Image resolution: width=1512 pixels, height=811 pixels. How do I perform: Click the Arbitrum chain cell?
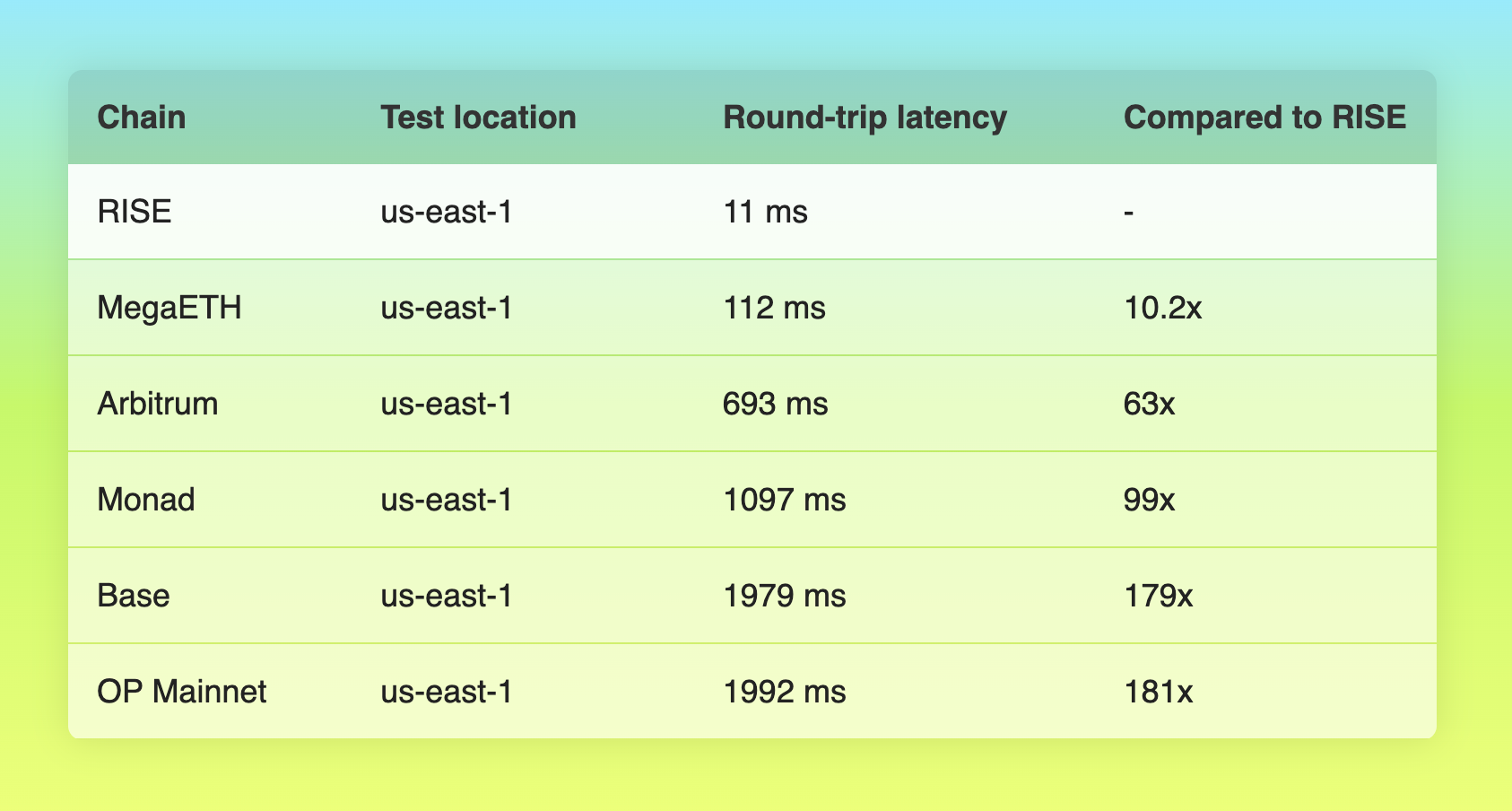coord(158,404)
